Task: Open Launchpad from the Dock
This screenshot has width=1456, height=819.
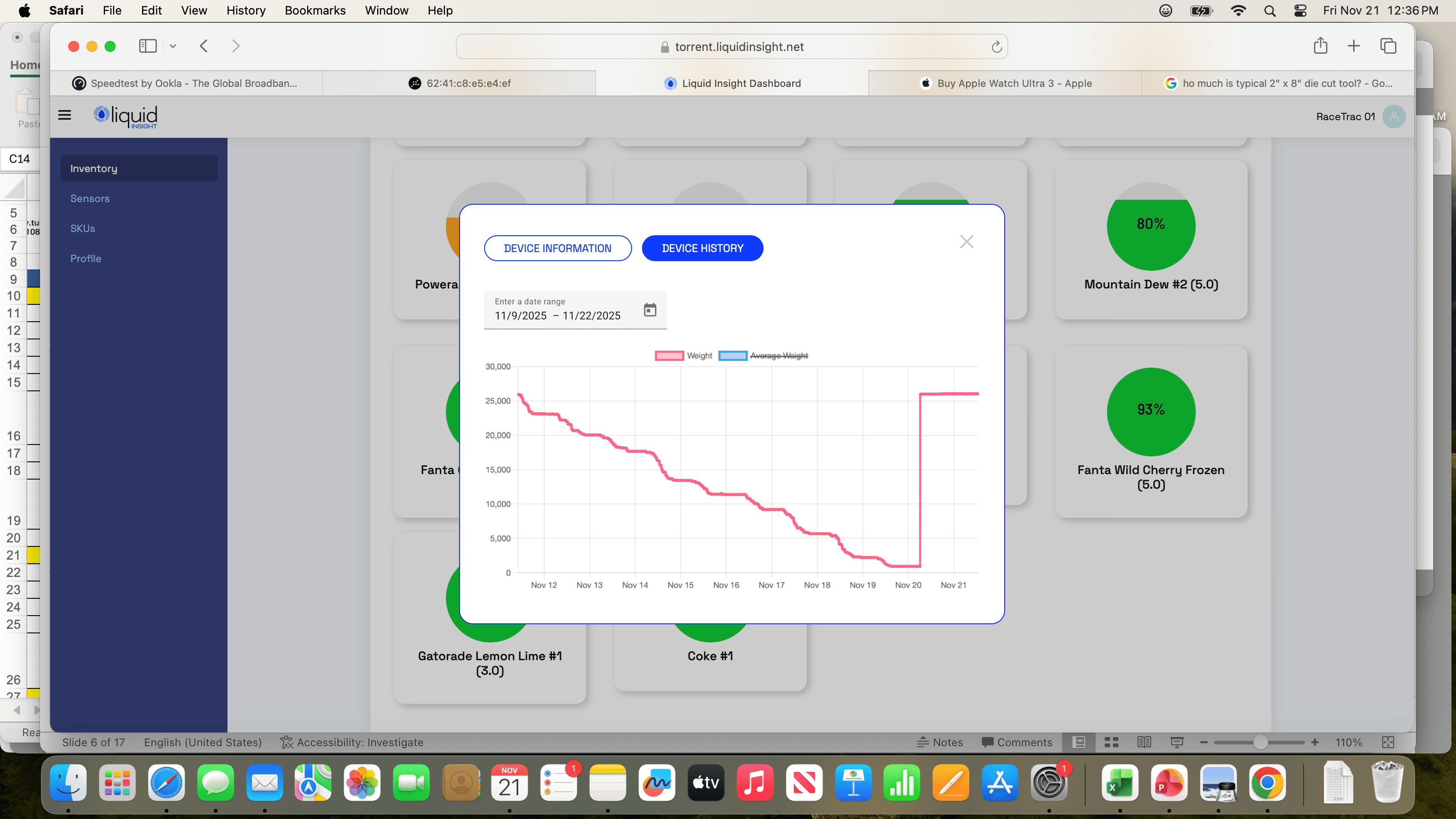Action: [x=117, y=783]
